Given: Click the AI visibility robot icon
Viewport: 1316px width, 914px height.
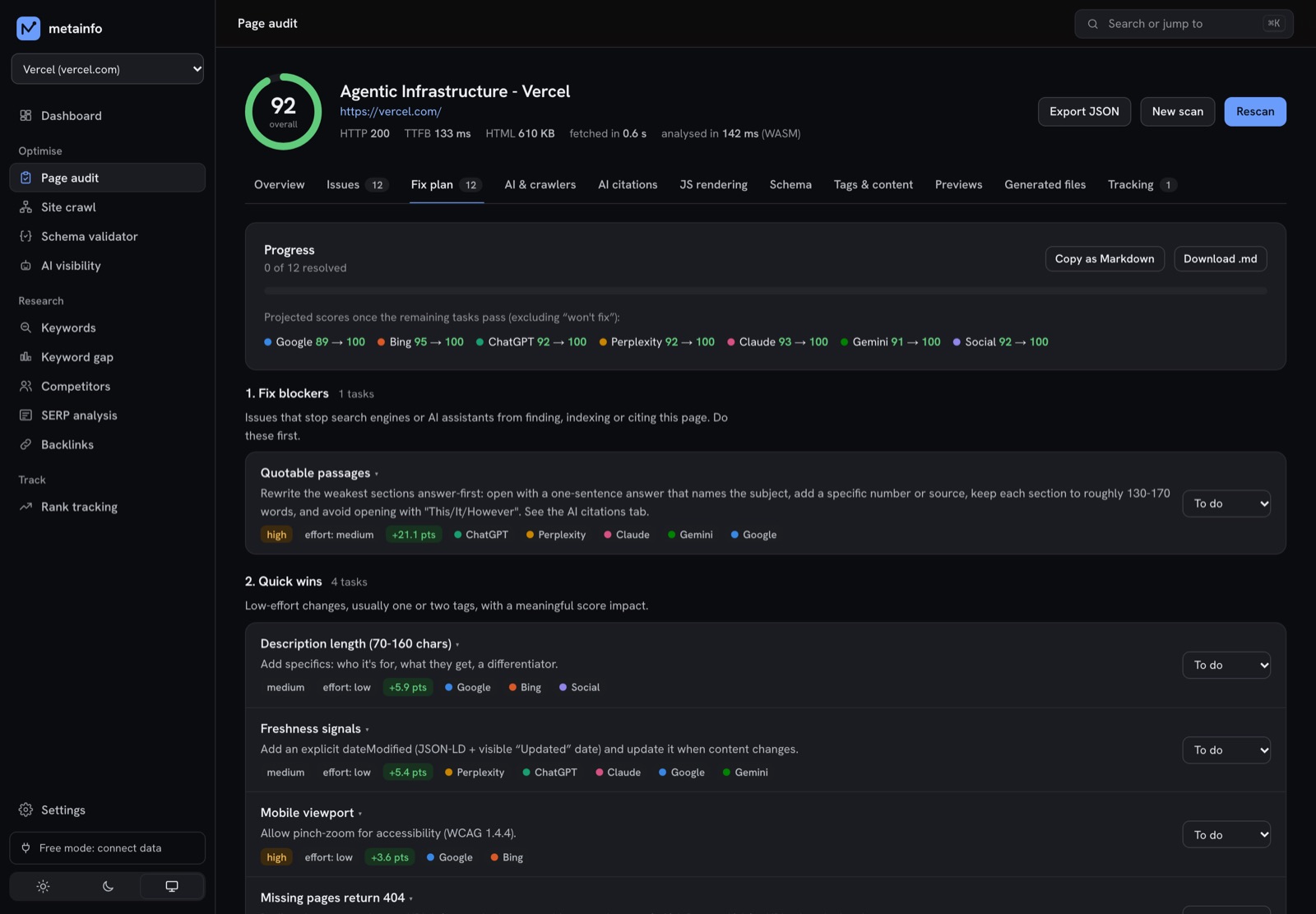Looking at the screenshot, I should click(x=25, y=266).
